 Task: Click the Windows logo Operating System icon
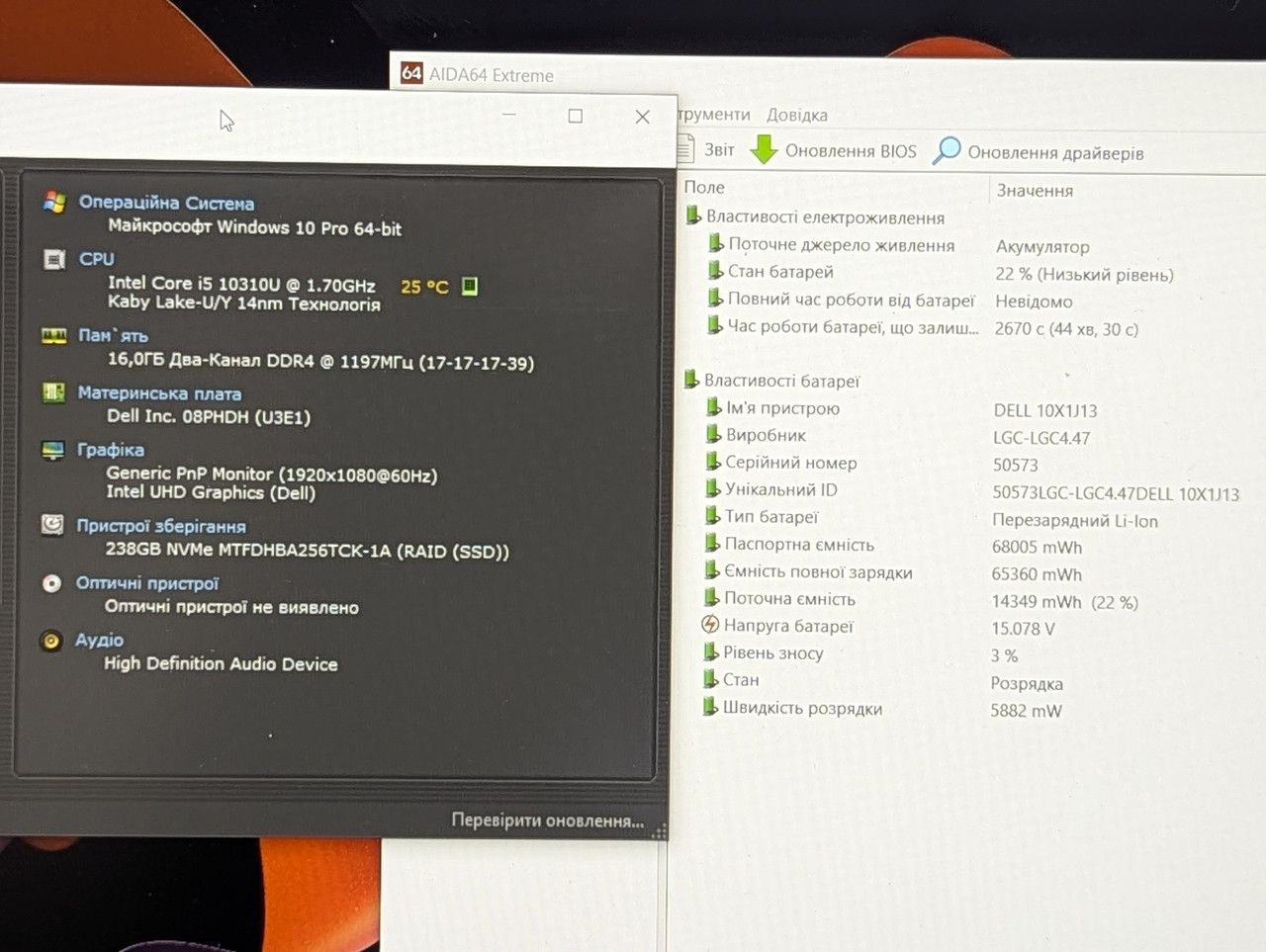(x=54, y=203)
